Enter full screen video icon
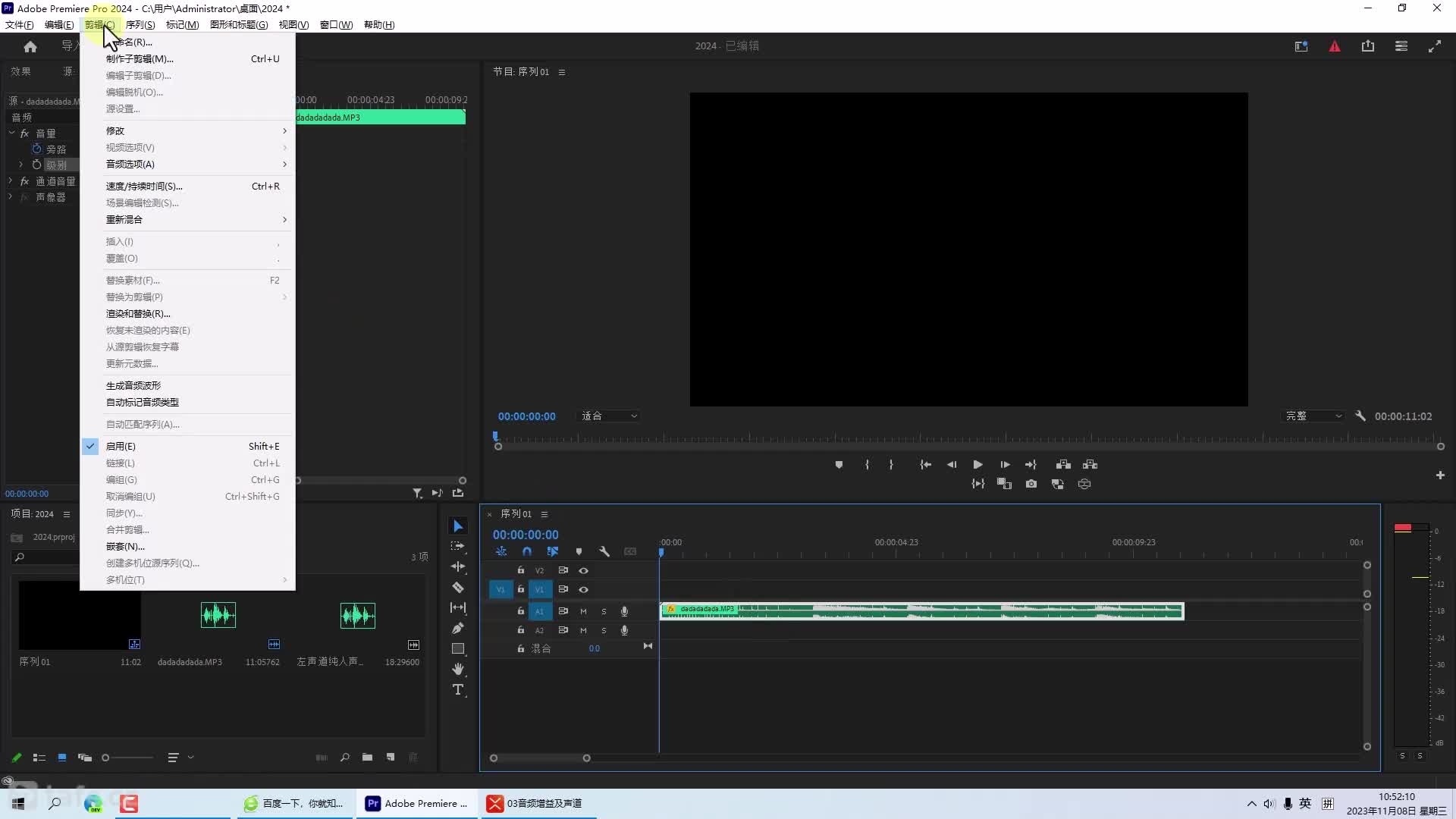 (1435, 46)
